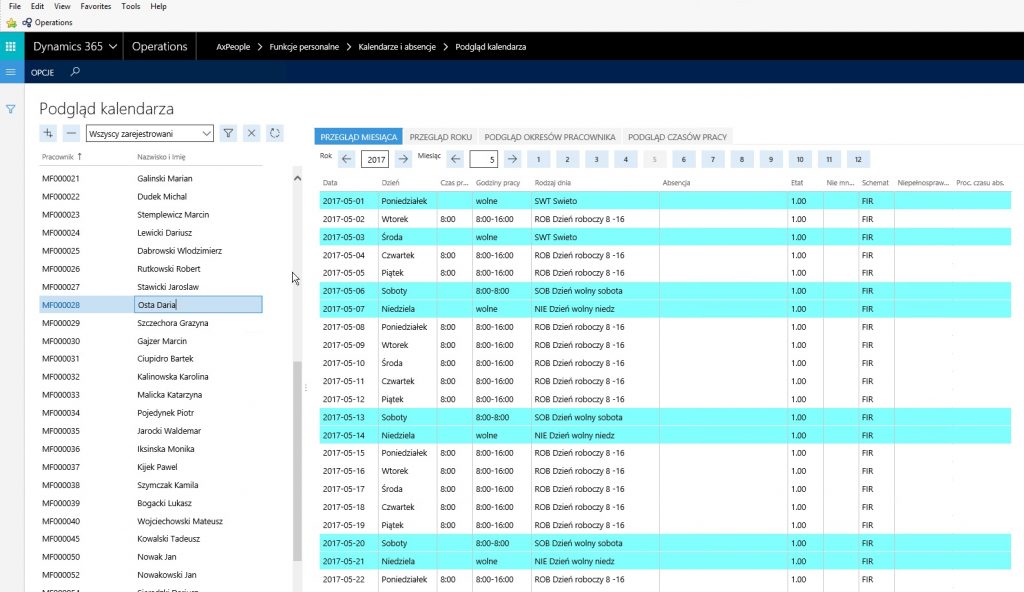
Task: Open the Tools menu
Action: tap(131, 6)
